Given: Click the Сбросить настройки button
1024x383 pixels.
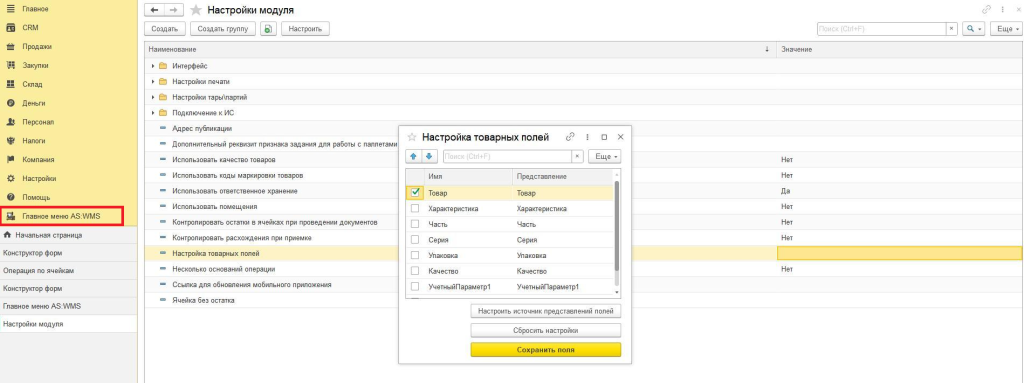Looking at the screenshot, I should pos(545,331).
